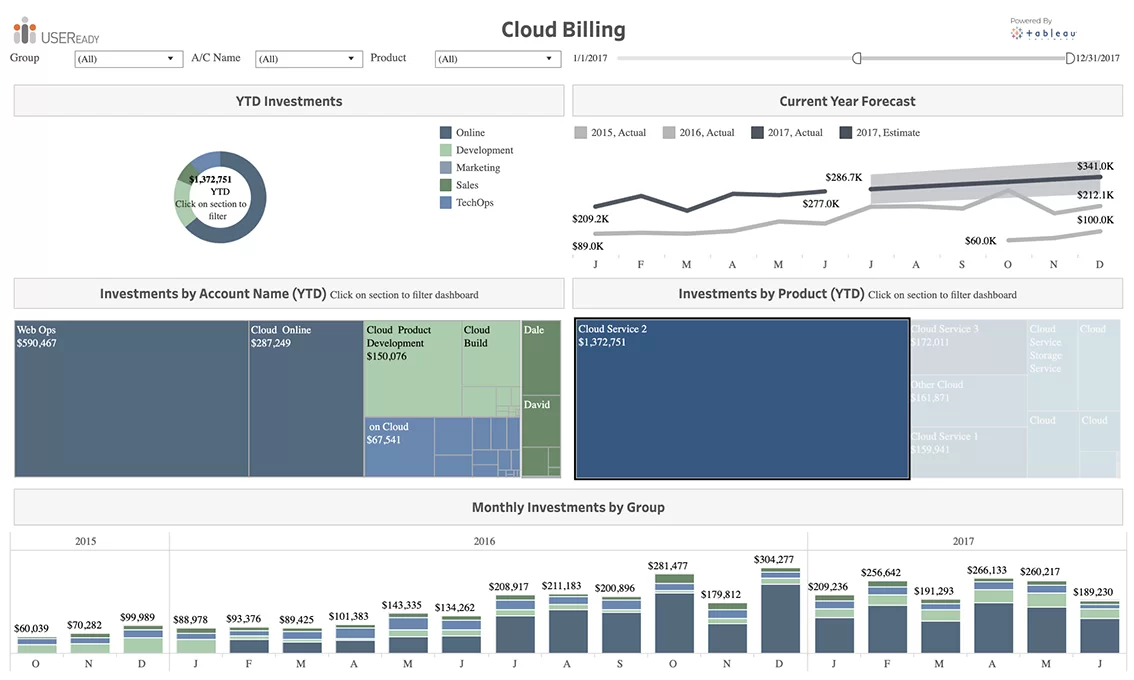Select the Cloud Service 3 product tile
1134x680 pixels.
968,348
